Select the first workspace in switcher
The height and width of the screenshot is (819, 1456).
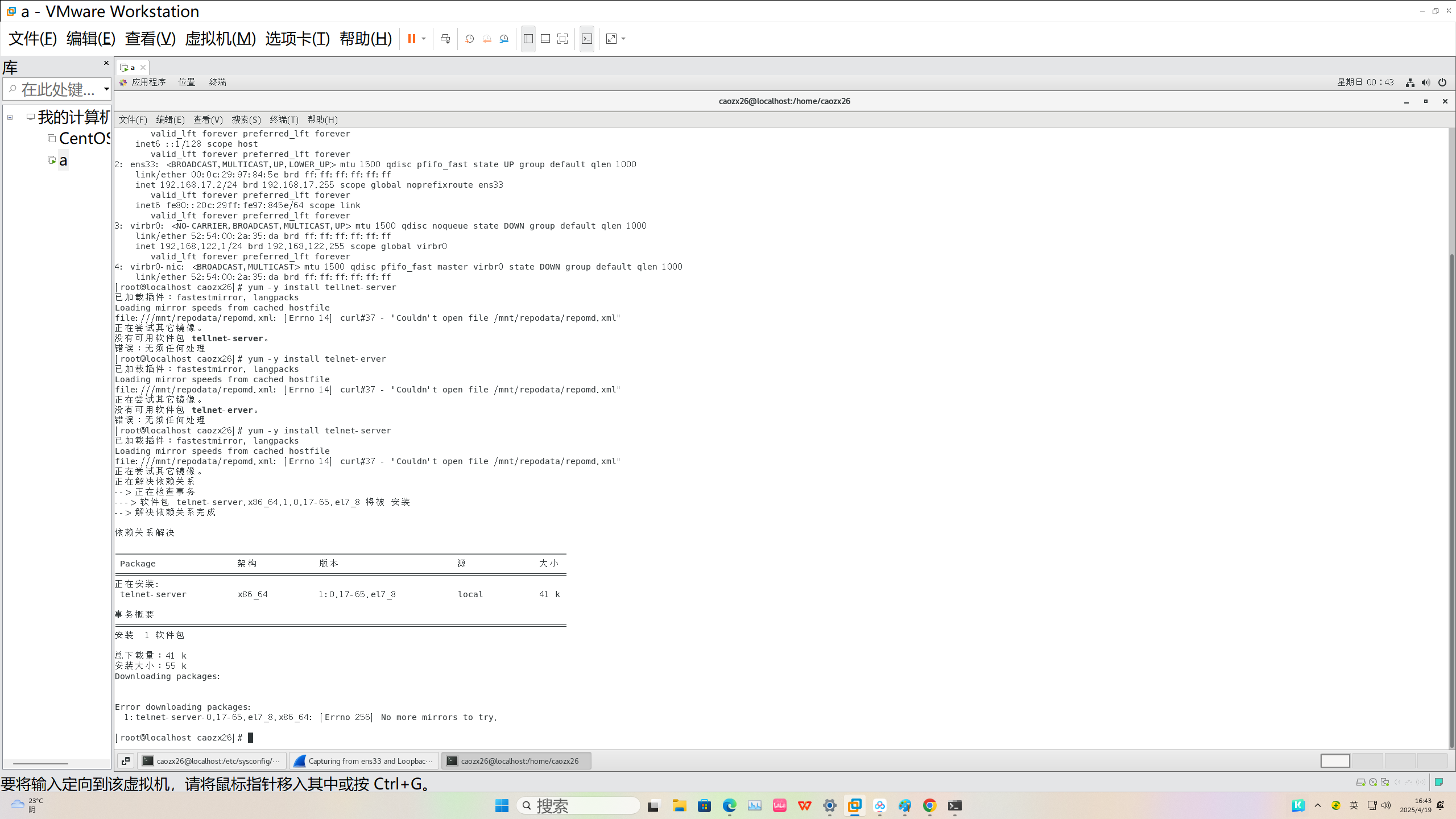click(x=1334, y=761)
